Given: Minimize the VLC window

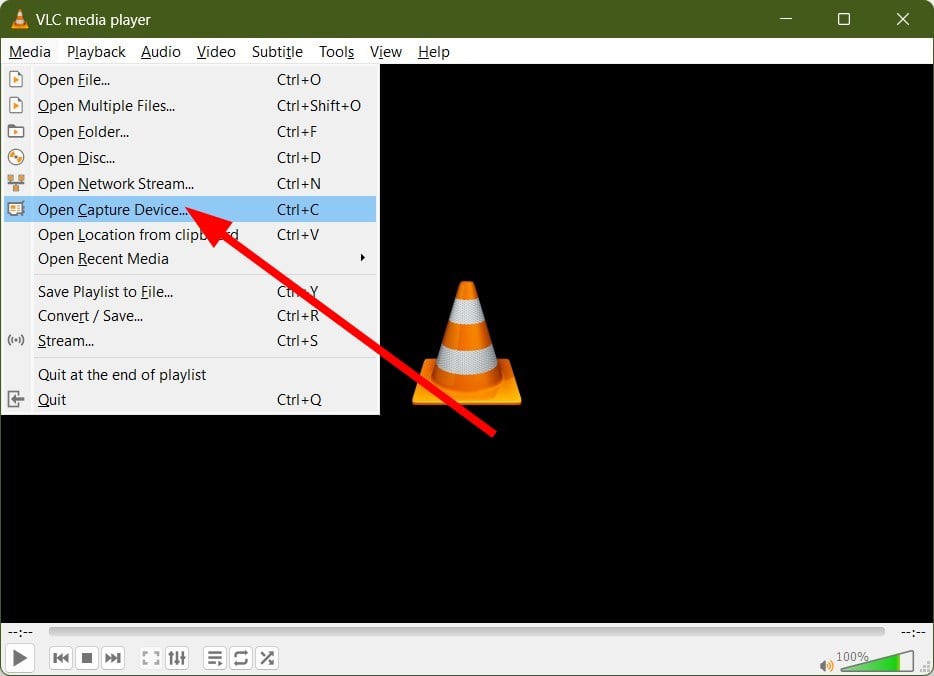Looking at the screenshot, I should (x=786, y=19).
